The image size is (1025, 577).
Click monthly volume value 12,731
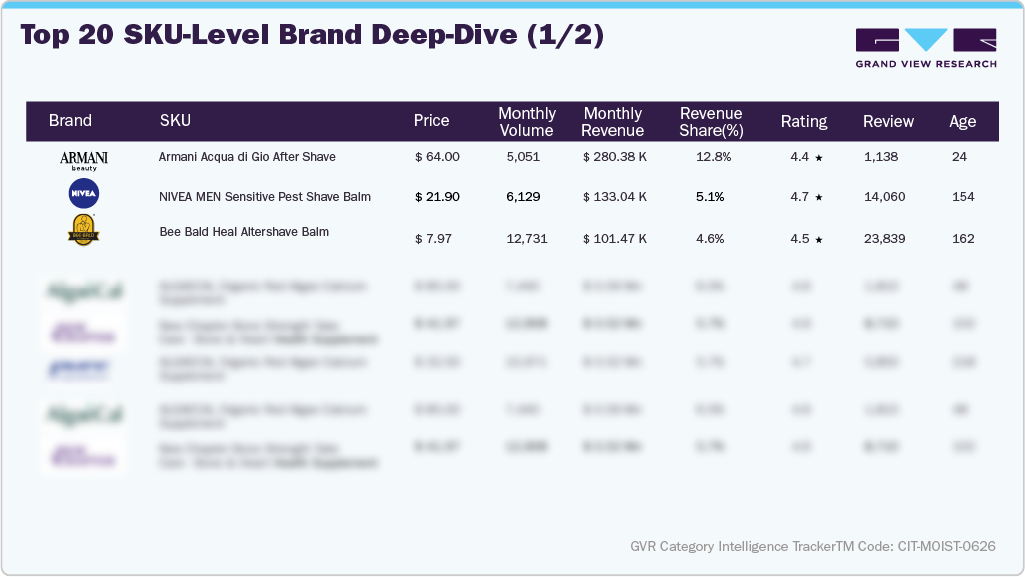[x=527, y=239]
